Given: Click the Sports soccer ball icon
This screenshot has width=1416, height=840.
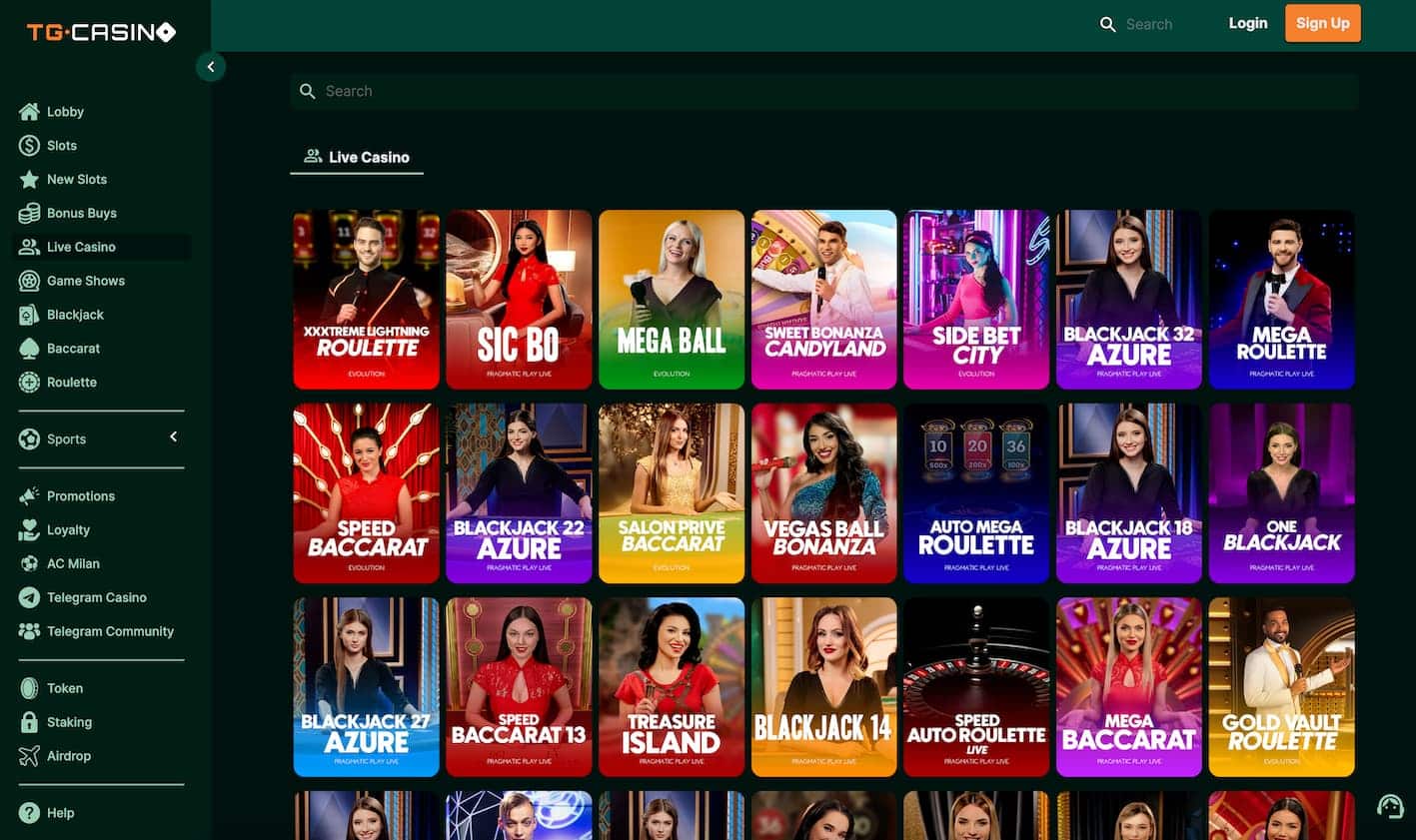Looking at the screenshot, I should click(29, 439).
